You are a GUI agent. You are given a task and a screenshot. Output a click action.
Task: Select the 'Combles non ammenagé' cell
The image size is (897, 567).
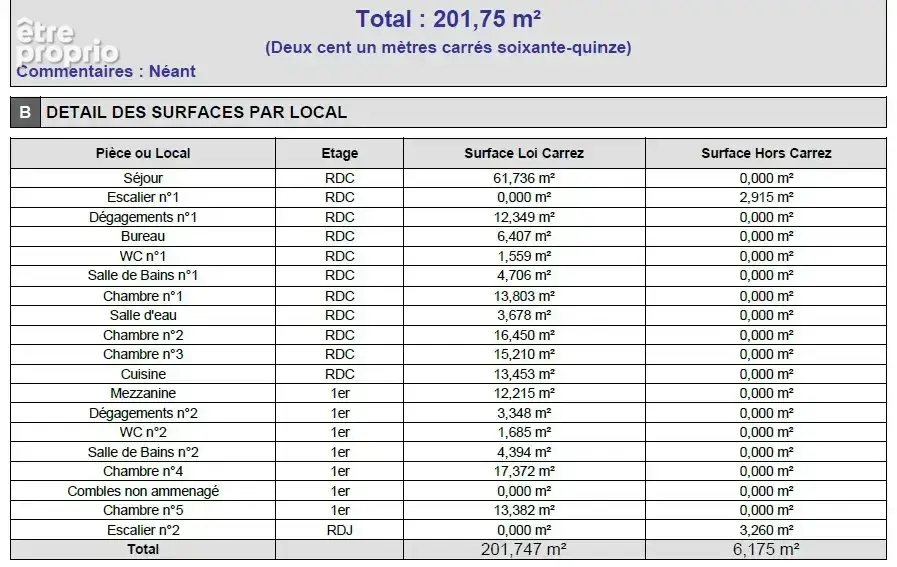143,491
